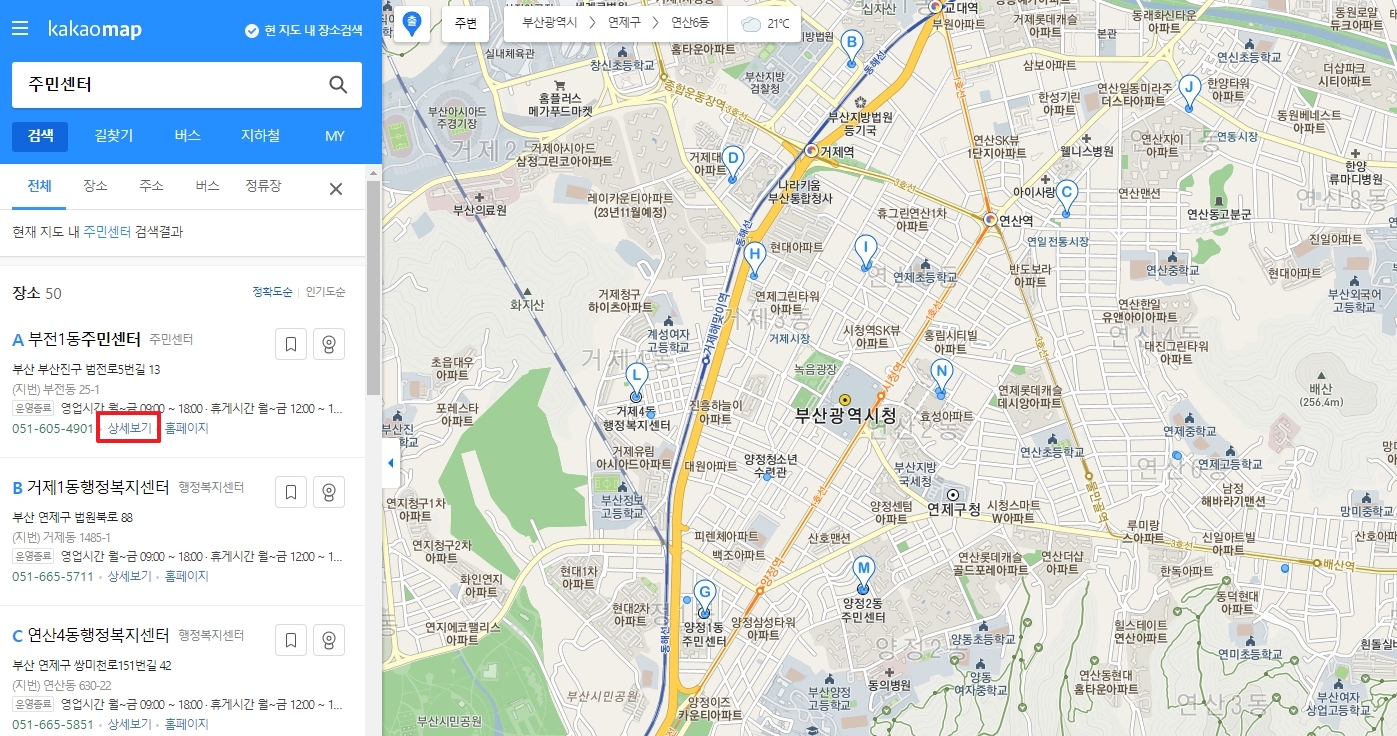Open roadview for 거제1동행정복지센터
1397x736 pixels.
328,493
